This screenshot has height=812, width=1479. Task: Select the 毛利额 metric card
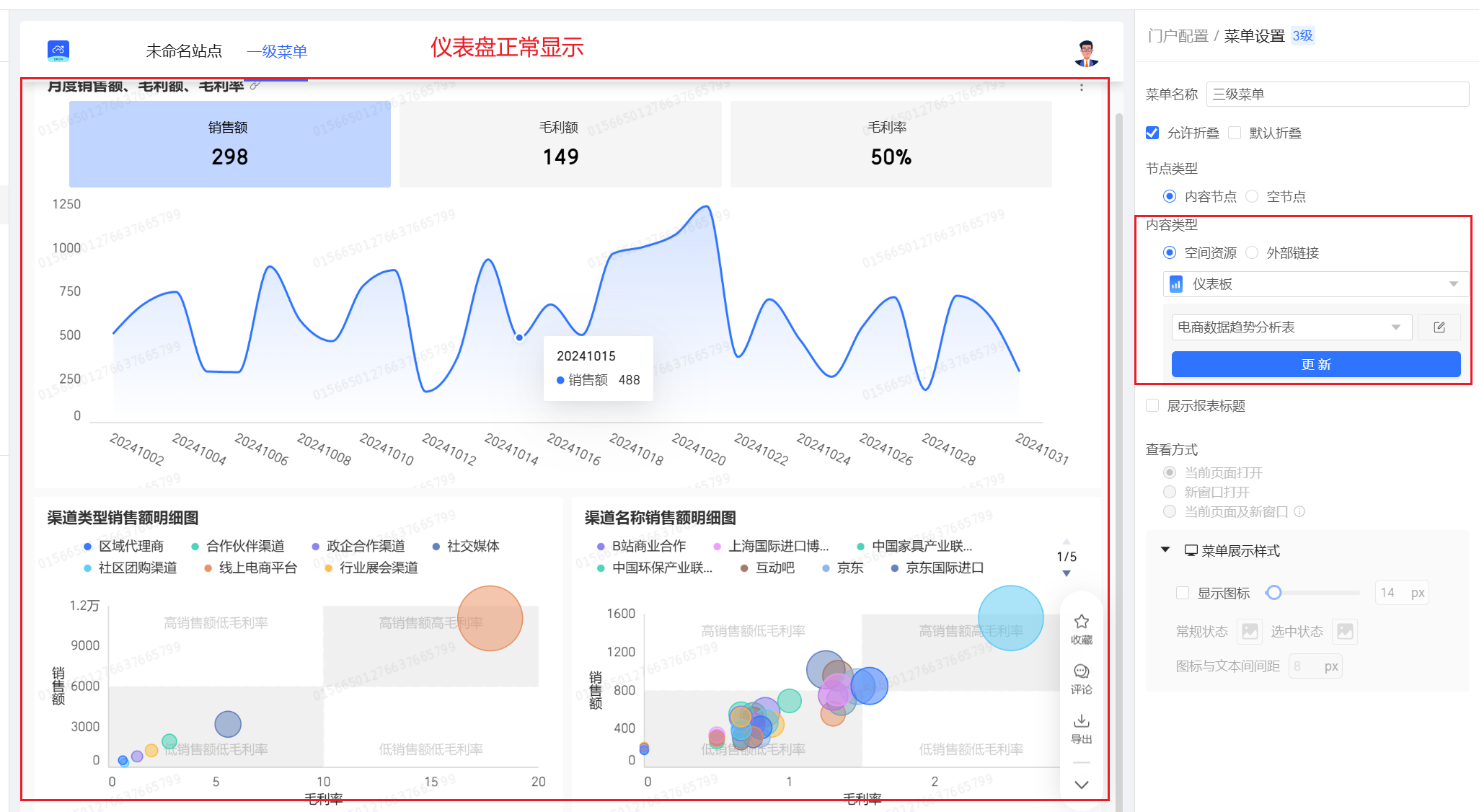560,144
